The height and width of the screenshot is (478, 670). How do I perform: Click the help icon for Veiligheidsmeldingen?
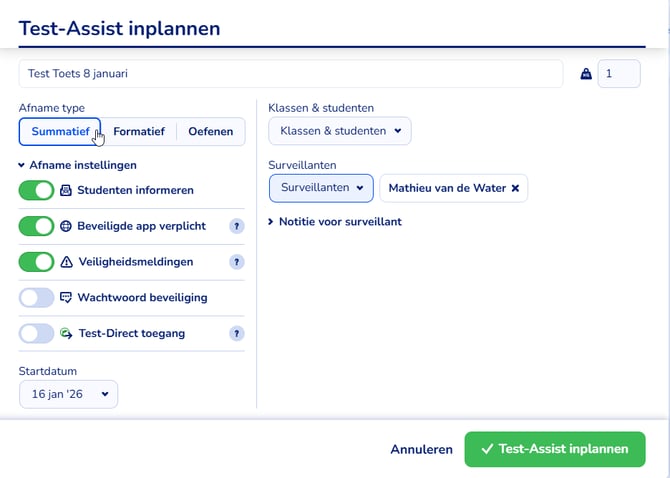(x=237, y=262)
